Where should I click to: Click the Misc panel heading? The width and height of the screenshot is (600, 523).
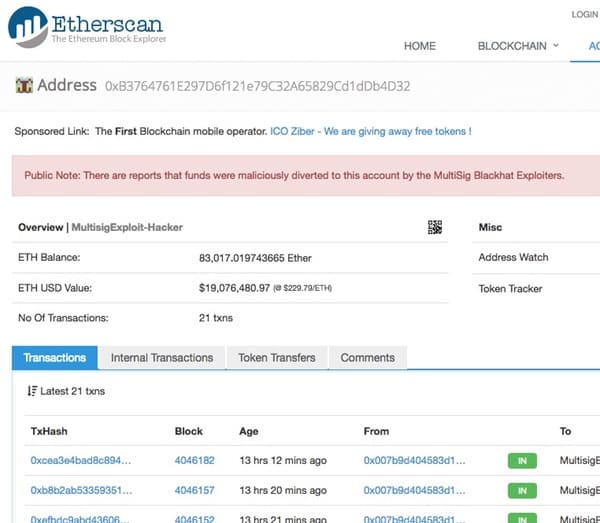point(490,227)
